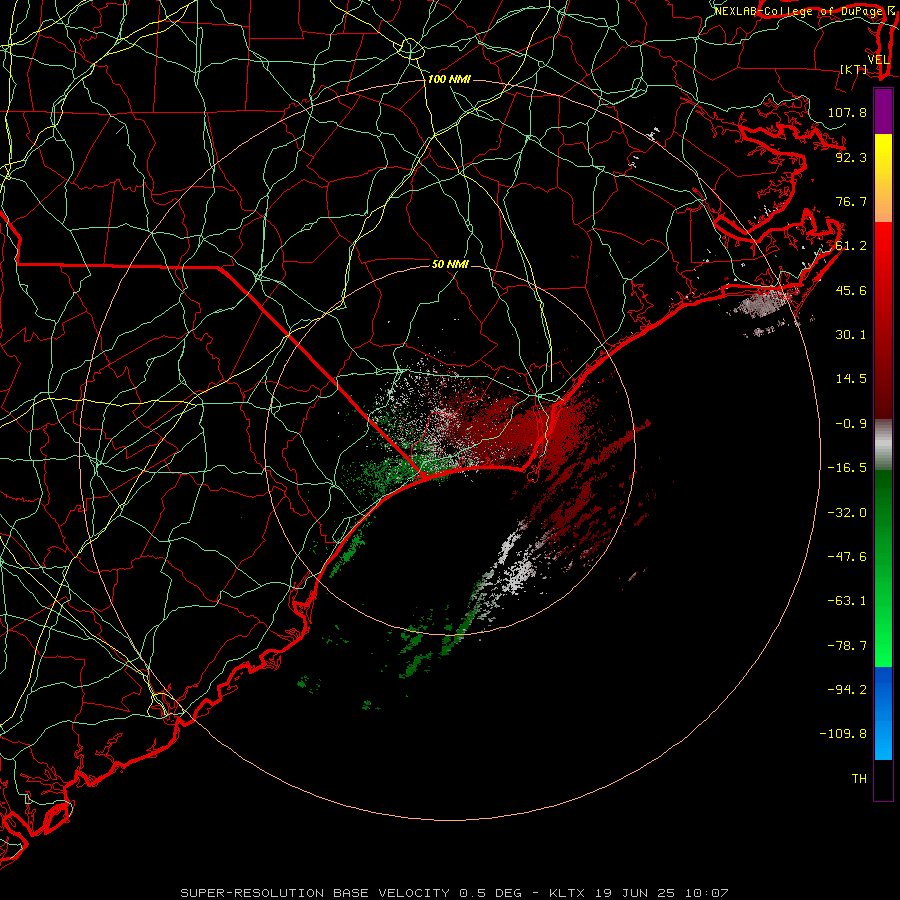
Task: Select the 14.5 scale value
Action: tap(851, 379)
